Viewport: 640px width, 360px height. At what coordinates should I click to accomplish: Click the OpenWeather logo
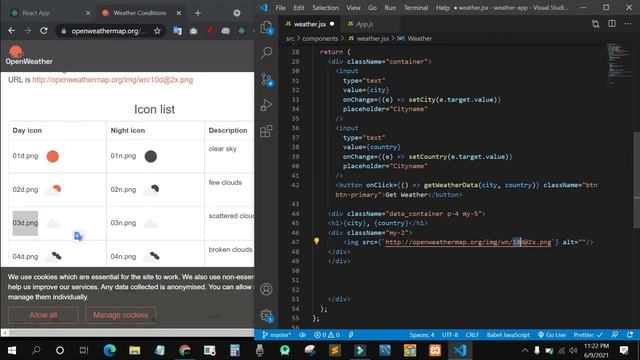tap(29, 55)
